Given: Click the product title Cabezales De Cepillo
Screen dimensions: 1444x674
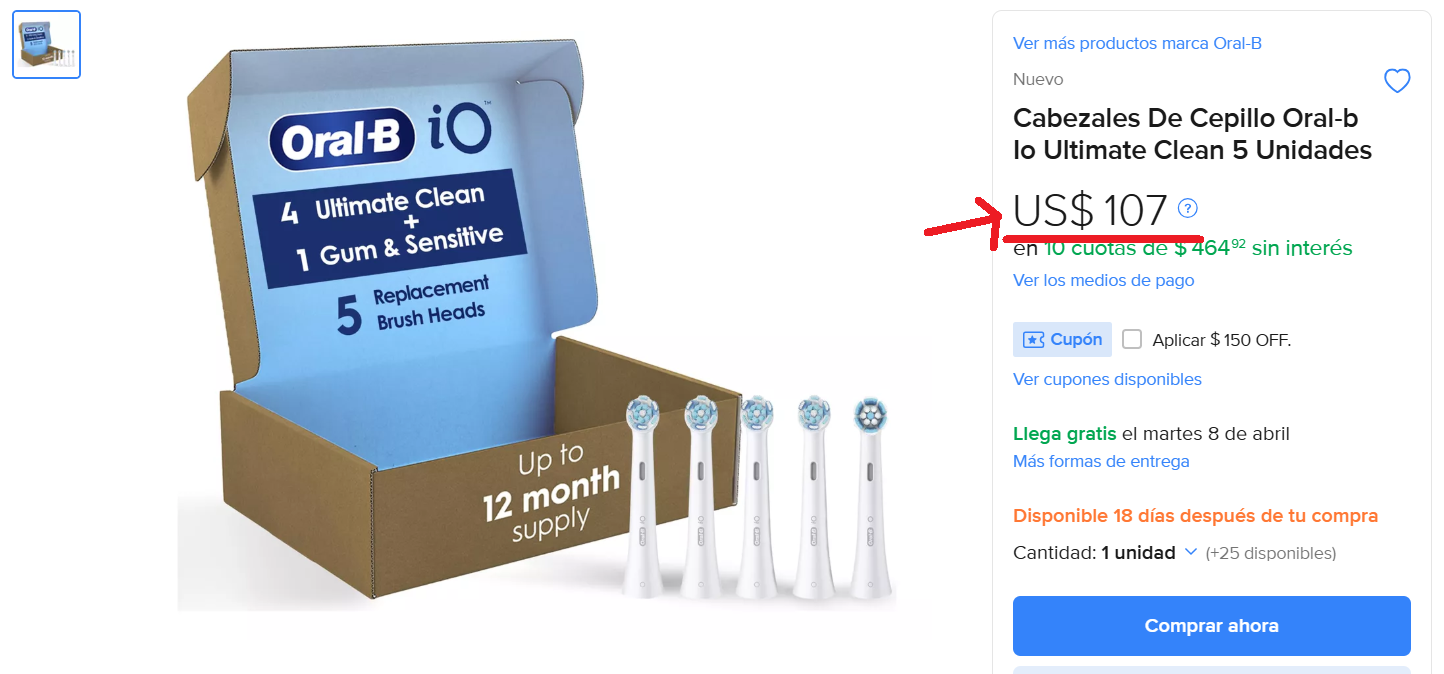Looking at the screenshot, I should [1192, 134].
